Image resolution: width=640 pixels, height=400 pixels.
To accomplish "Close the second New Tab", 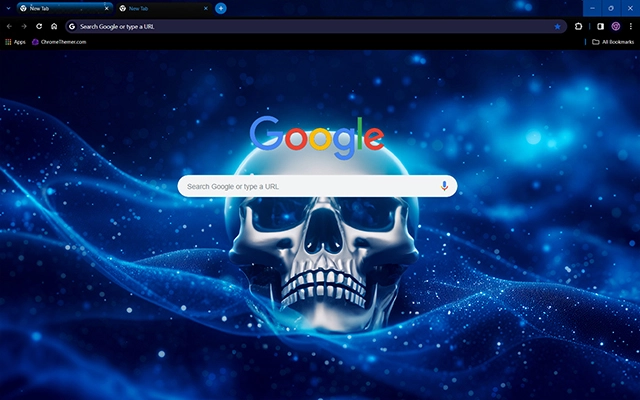I will tap(206, 8).
